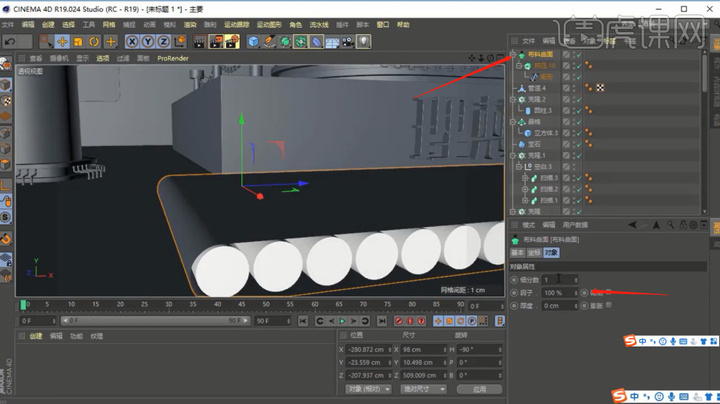Switch to the 基本 attribute tab

pyautogui.click(x=518, y=252)
